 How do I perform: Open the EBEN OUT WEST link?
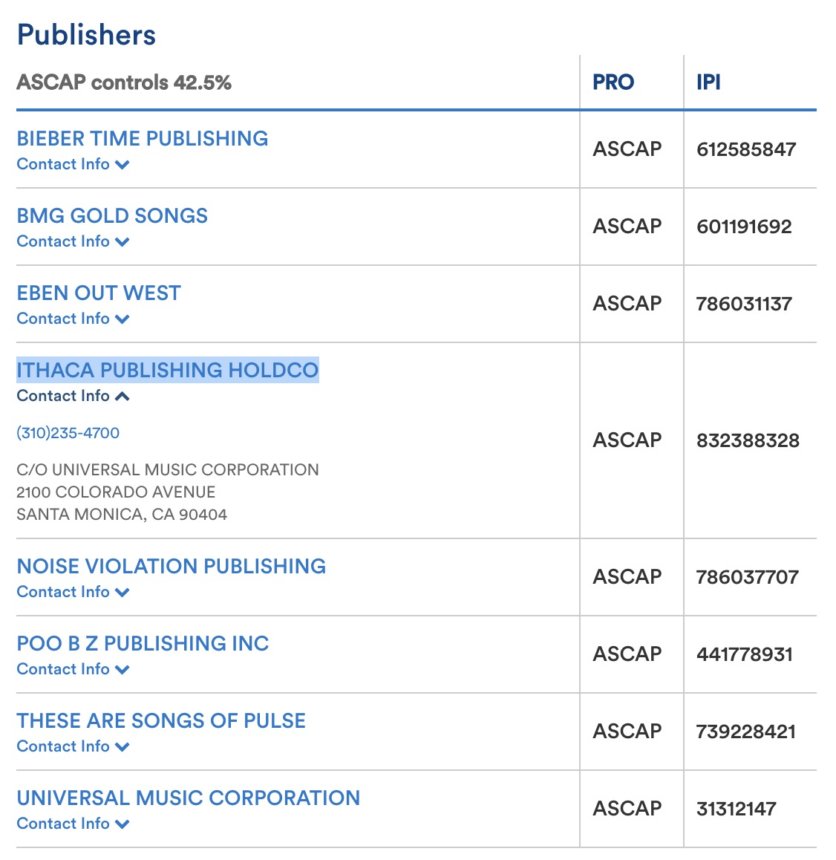[x=99, y=293]
